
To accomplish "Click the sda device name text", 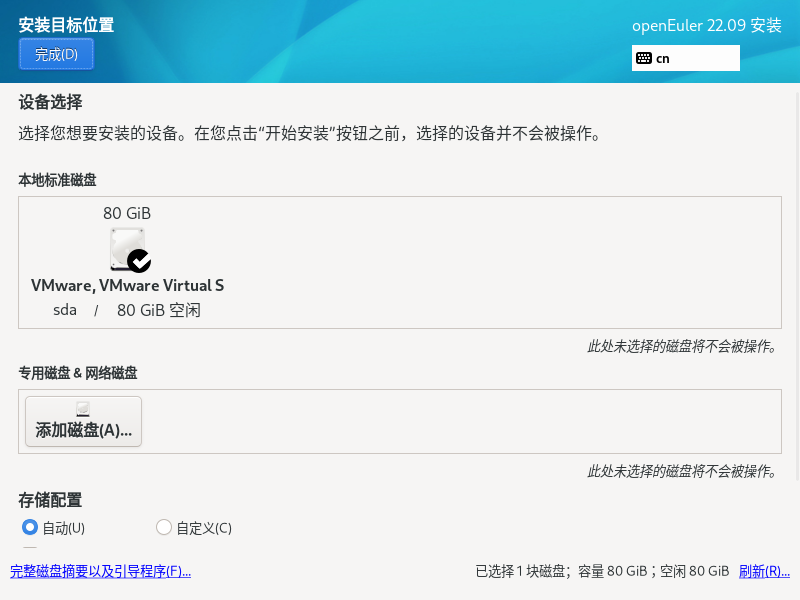I will (65, 310).
